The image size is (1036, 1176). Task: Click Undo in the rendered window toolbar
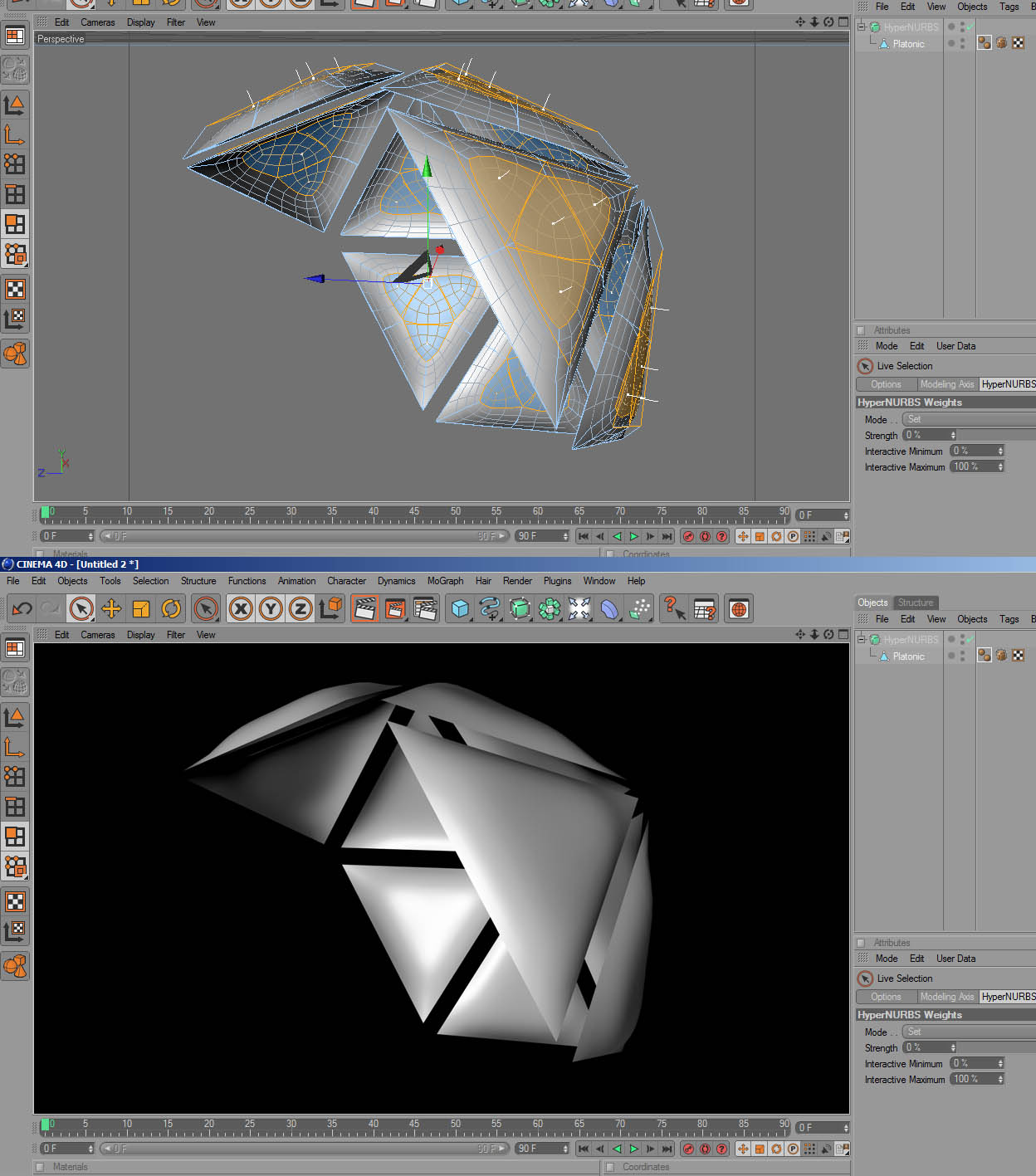pos(22,609)
